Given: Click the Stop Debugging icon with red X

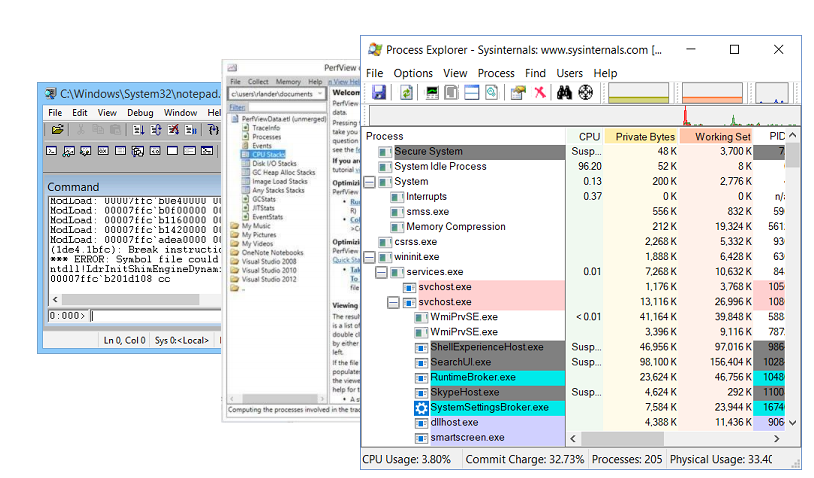Looking at the screenshot, I should coord(173,129).
